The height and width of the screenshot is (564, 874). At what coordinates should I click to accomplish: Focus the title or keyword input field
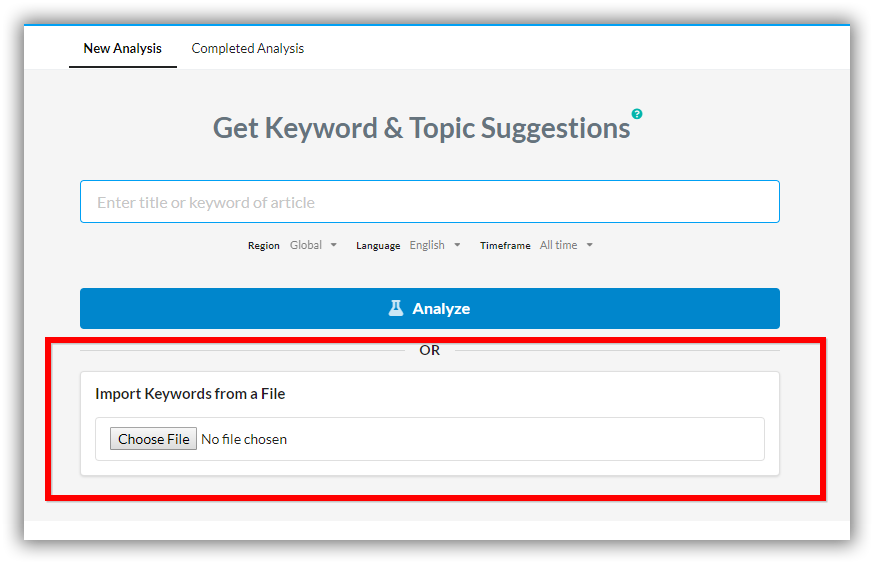coord(430,202)
